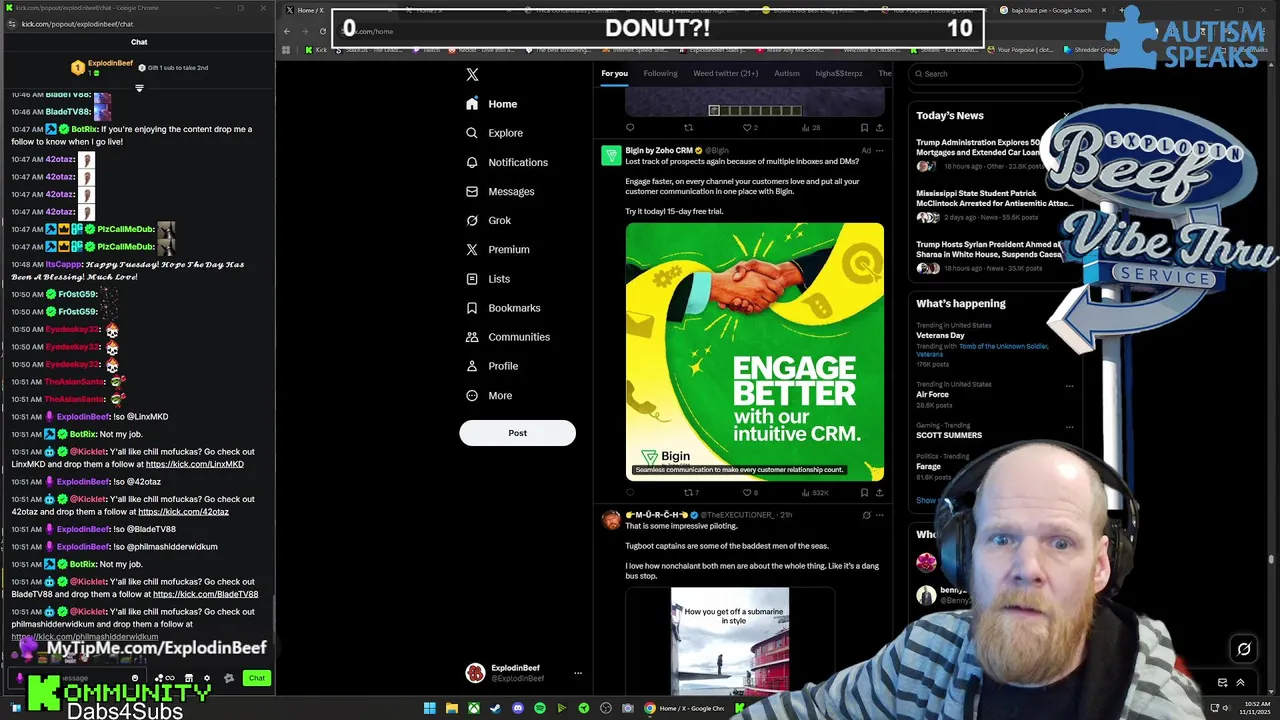Switch to the Autism tab

point(787,73)
